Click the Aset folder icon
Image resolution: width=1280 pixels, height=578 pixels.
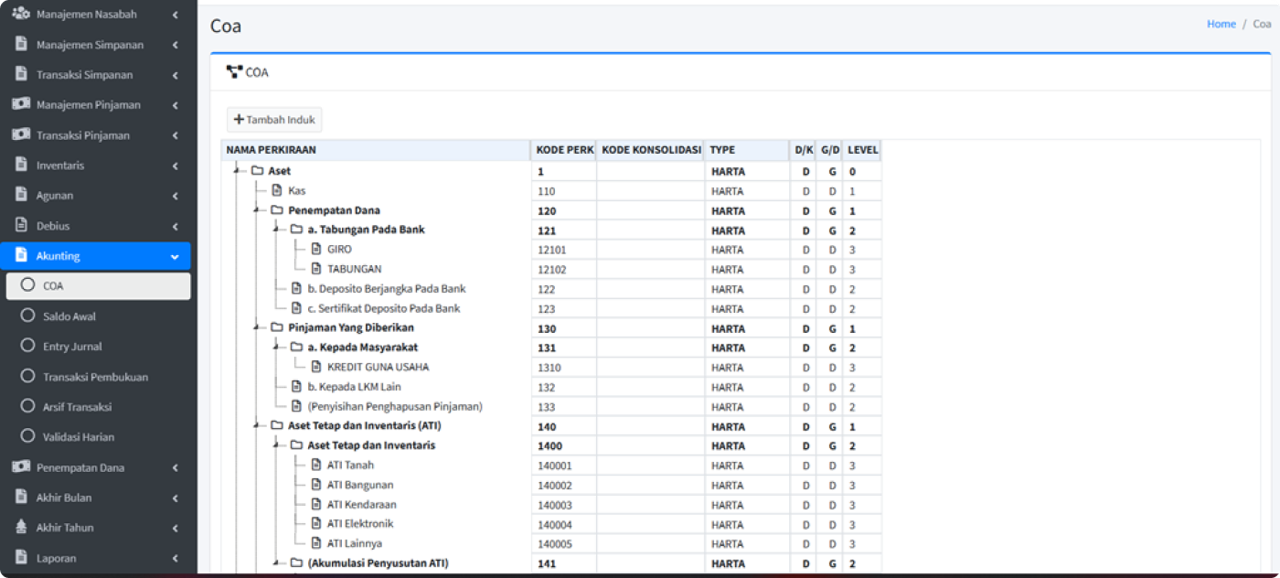pos(257,171)
